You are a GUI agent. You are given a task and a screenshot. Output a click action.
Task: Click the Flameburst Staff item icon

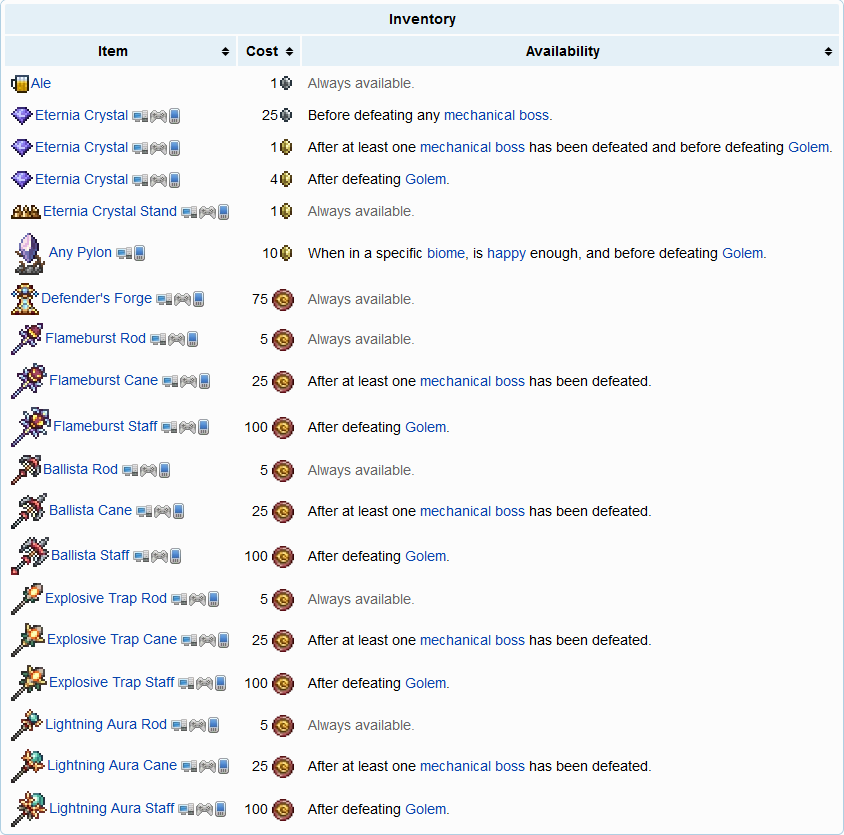[31, 426]
